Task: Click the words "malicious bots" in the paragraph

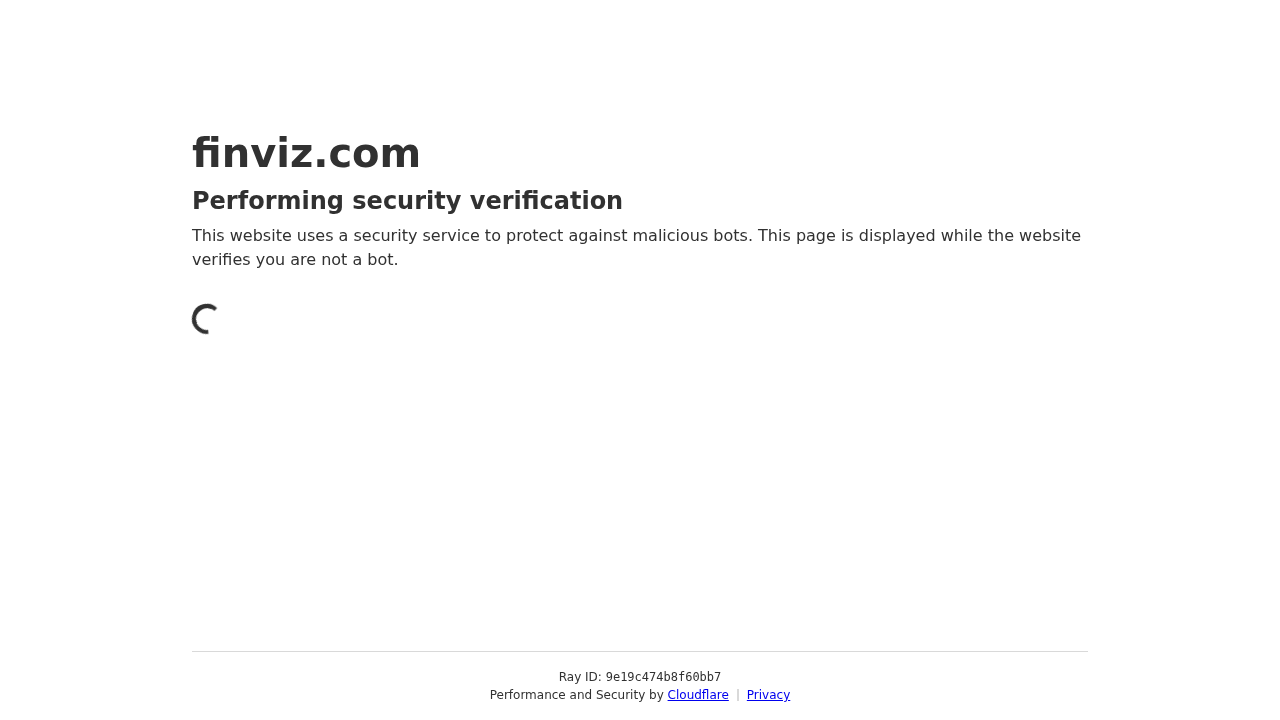Action: click(x=690, y=236)
